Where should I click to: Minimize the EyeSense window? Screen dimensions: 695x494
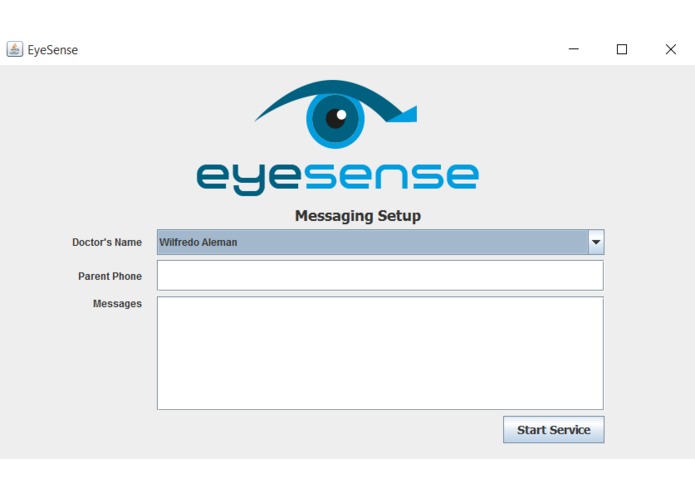click(x=574, y=49)
